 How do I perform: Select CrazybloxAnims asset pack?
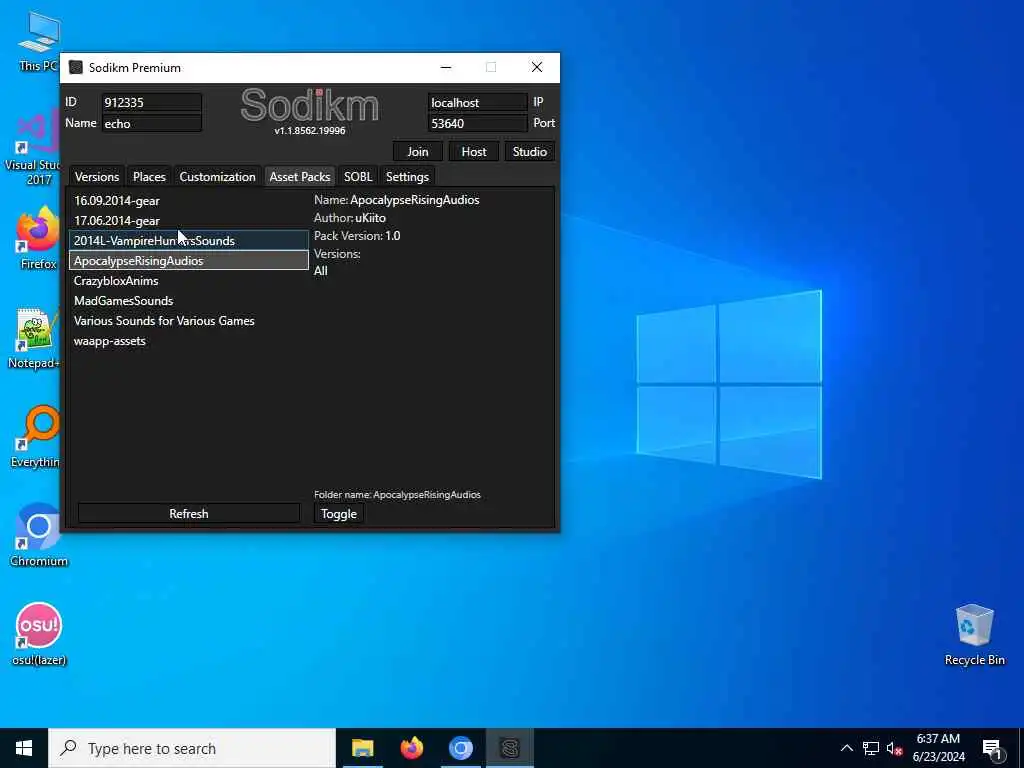tap(189, 281)
